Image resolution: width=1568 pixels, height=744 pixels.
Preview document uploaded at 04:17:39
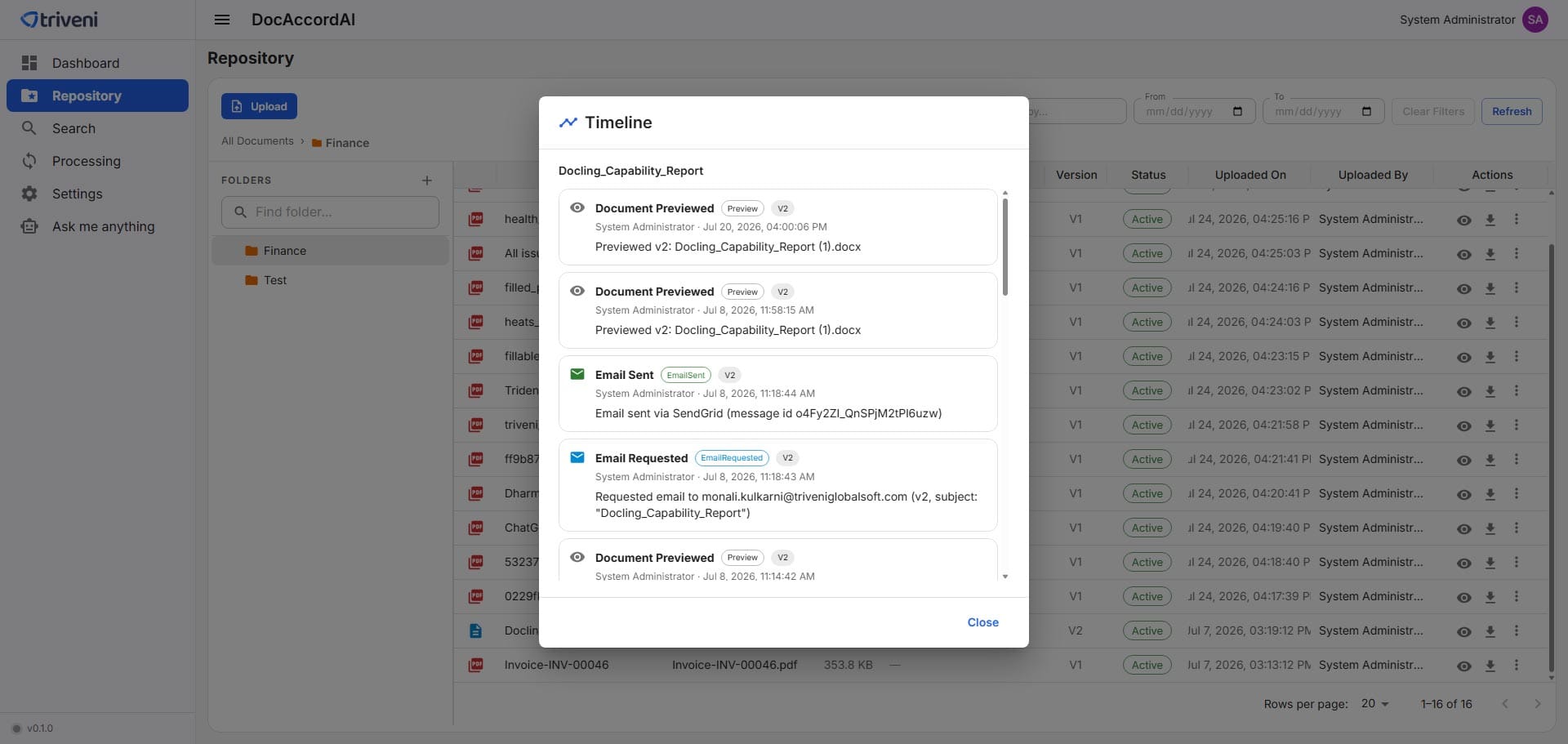click(x=1464, y=597)
